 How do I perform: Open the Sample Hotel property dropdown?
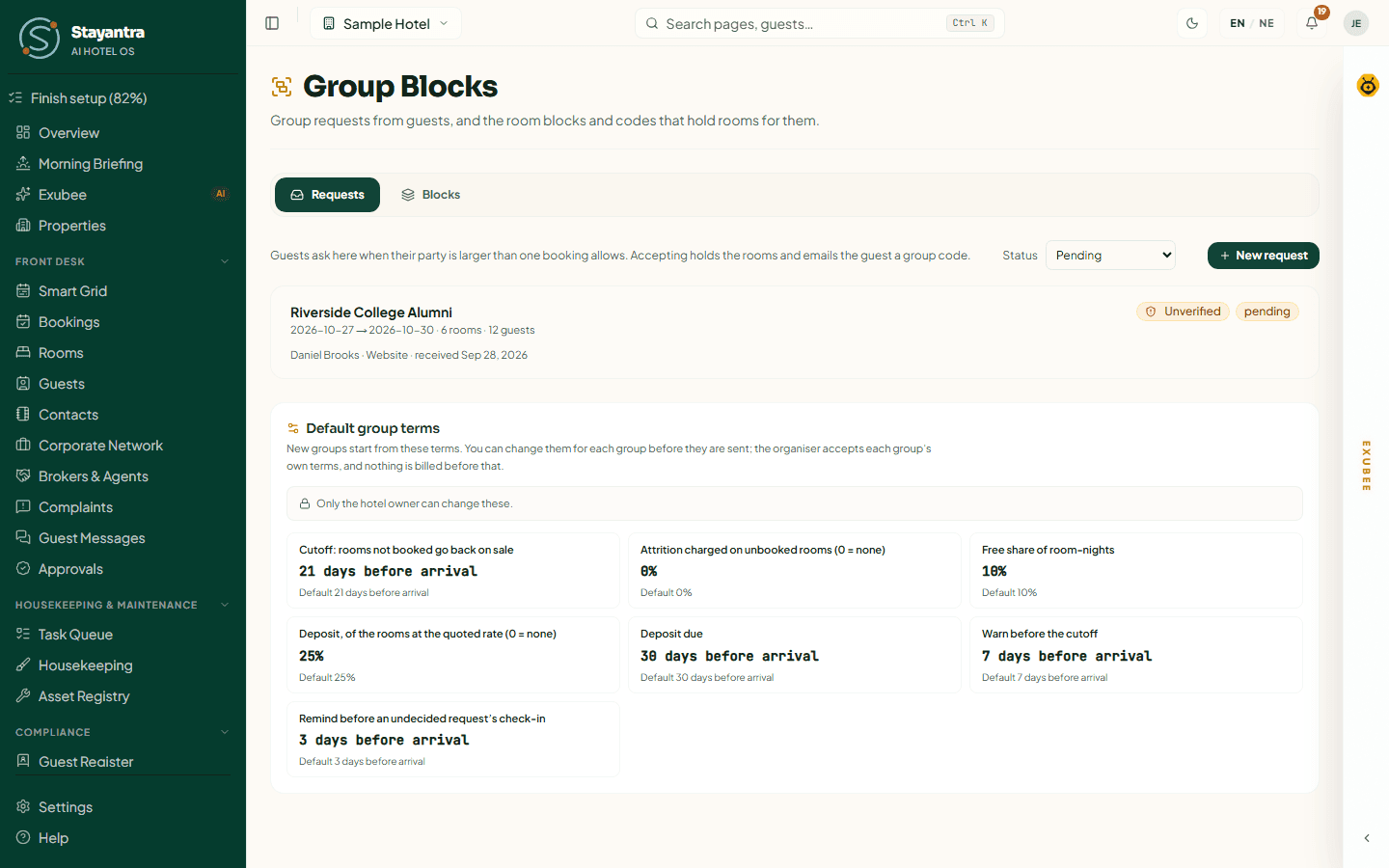(x=386, y=23)
